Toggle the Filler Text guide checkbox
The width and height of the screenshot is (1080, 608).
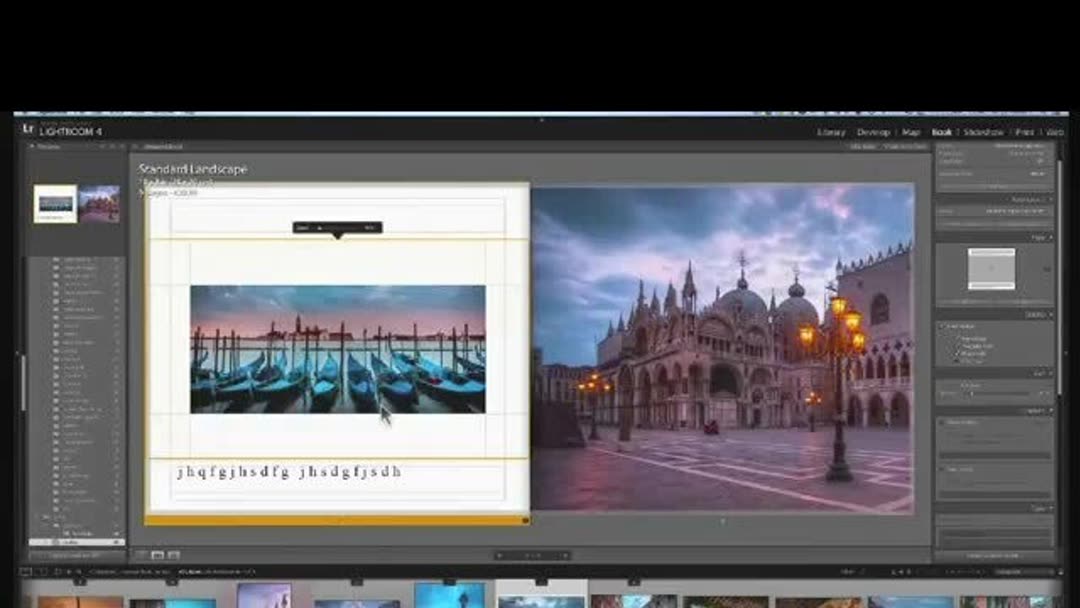[956, 361]
